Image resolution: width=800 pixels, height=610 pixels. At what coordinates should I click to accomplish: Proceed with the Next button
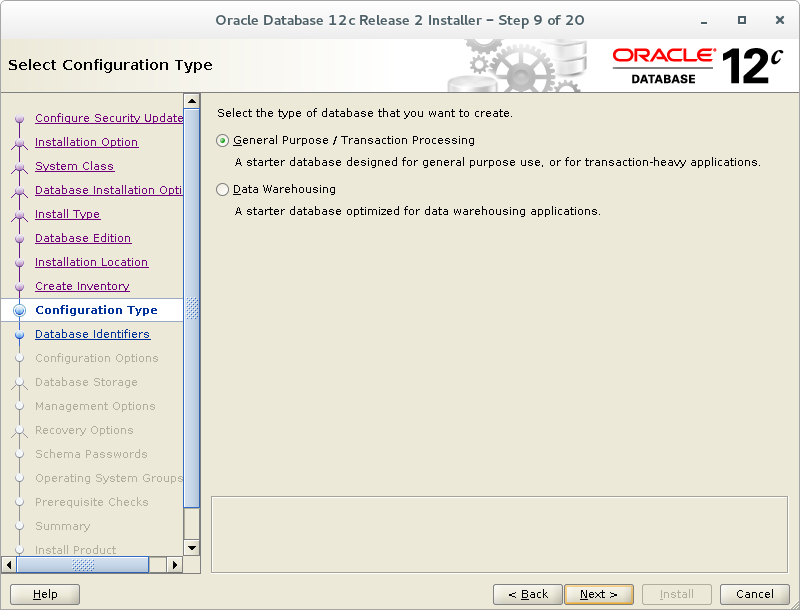coord(599,594)
